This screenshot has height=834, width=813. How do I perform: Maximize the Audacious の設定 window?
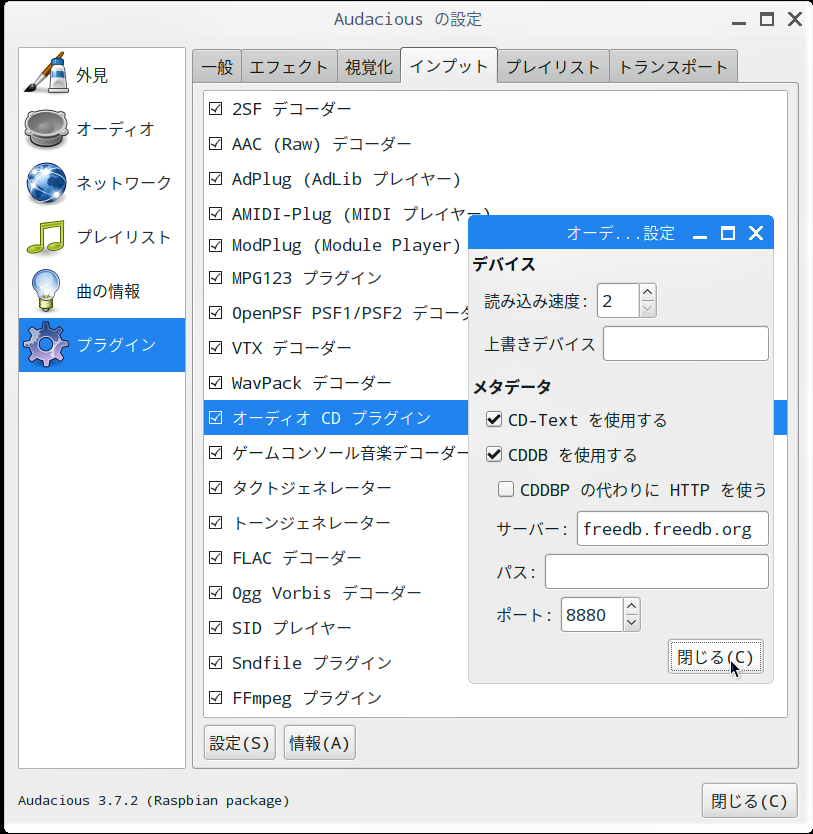point(767,19)
